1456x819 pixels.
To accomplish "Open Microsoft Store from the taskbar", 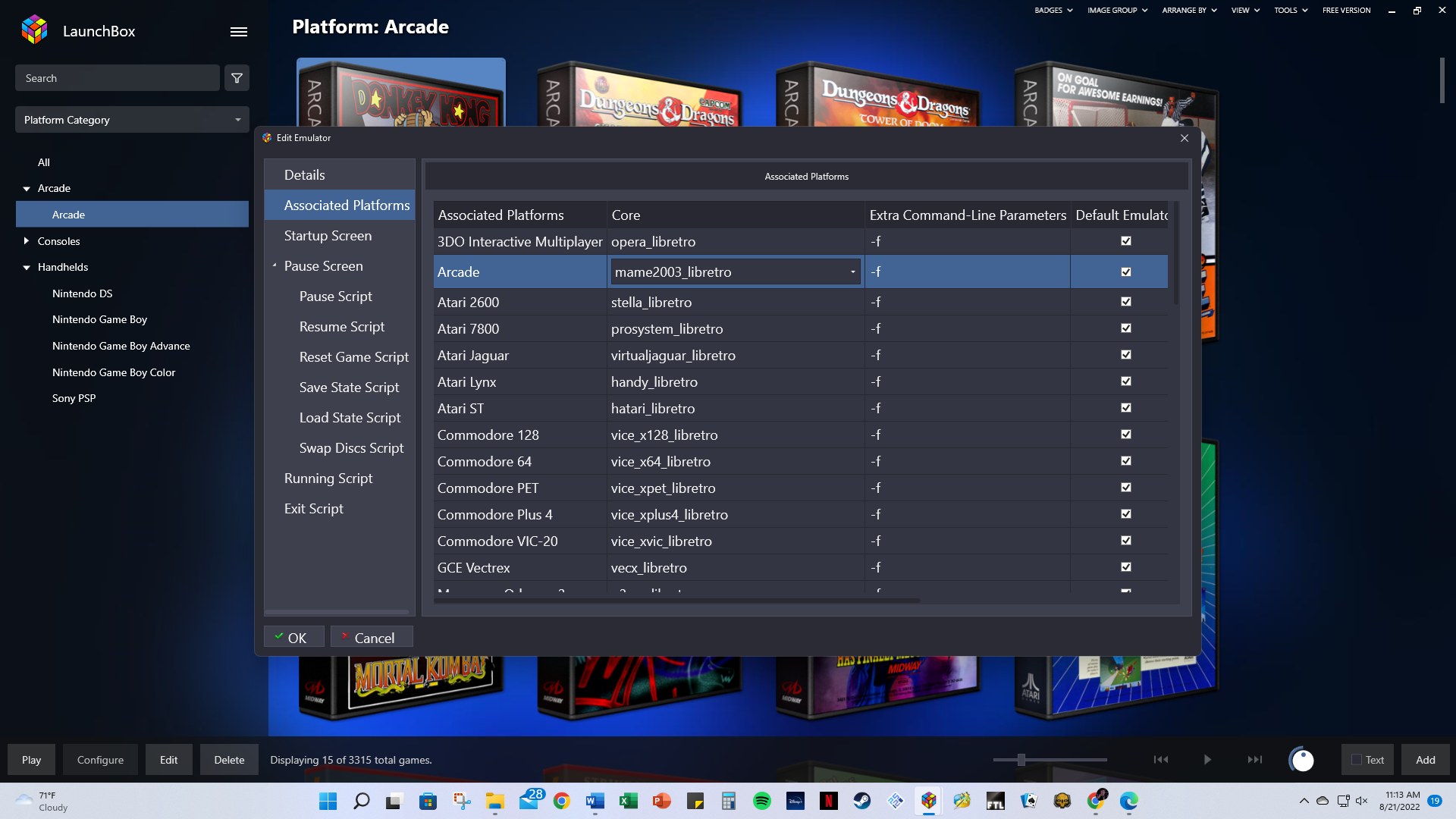I will 428,801.
